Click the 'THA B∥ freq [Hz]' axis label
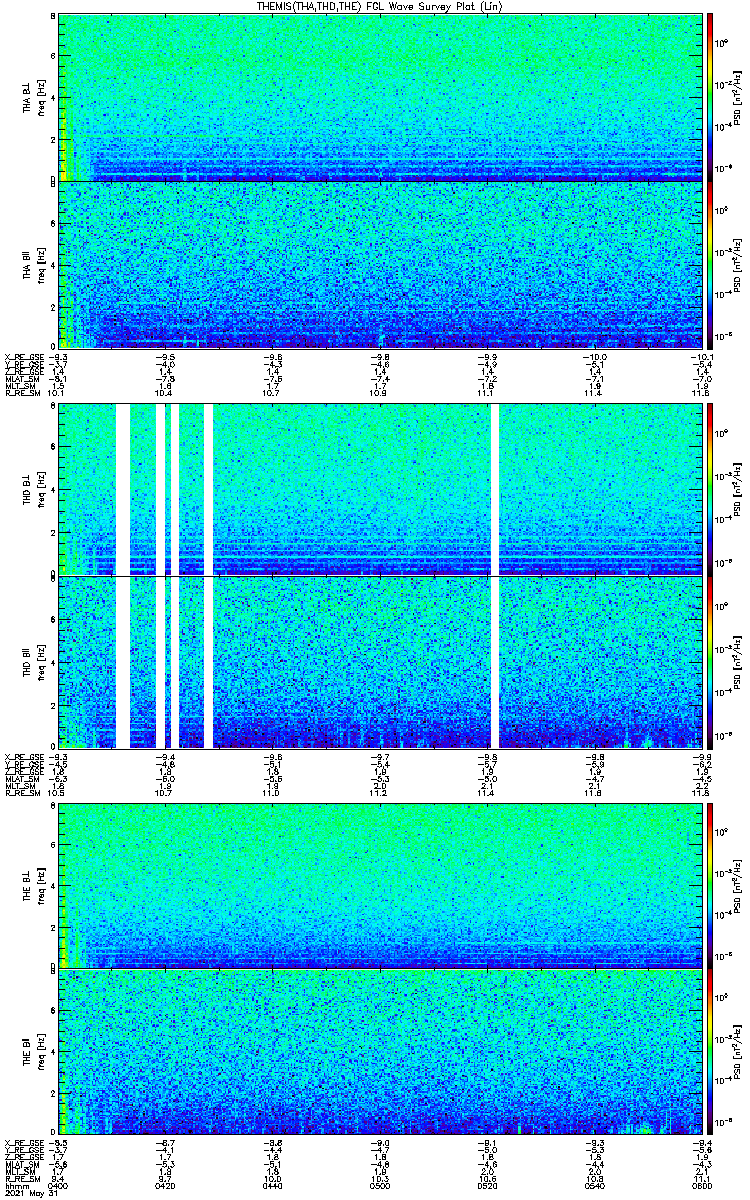This screenshot has width=750, height=1200. 34,264
